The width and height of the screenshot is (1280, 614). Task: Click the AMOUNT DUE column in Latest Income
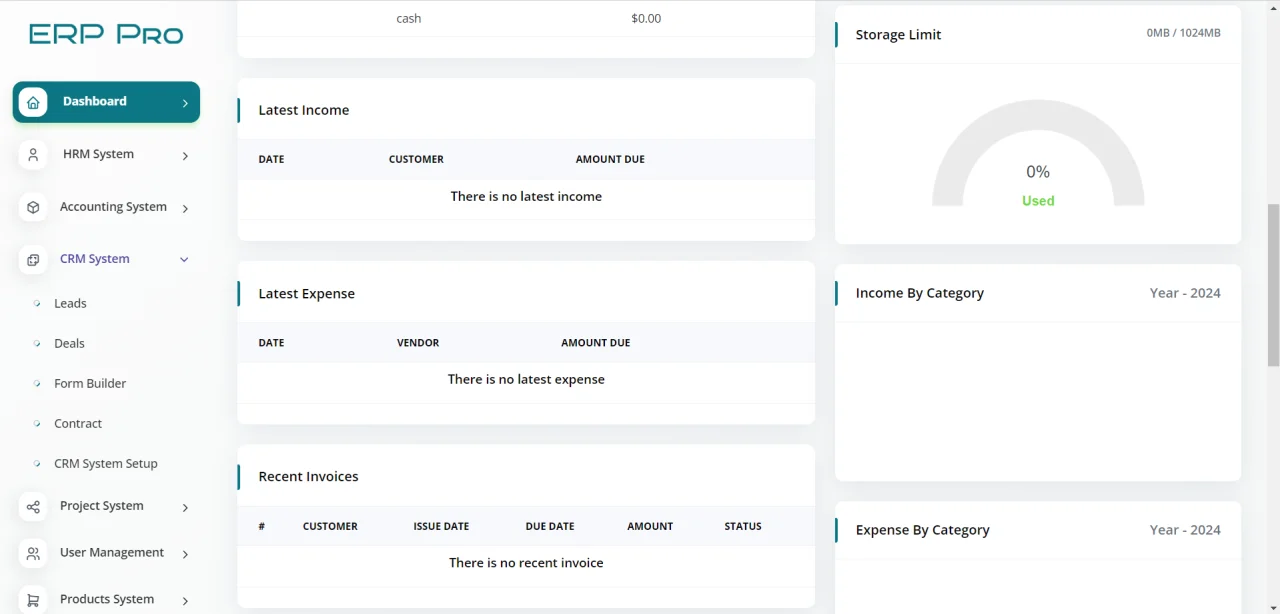point(610,159)
